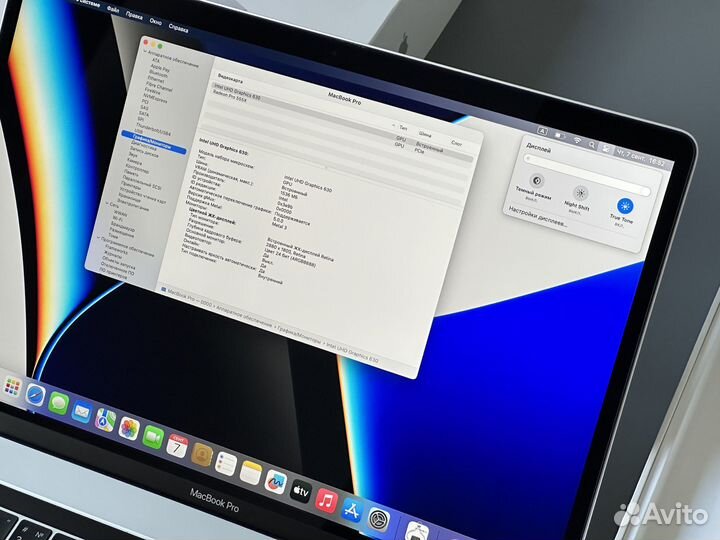Click the date and time in menu bar
This screenshot has height=540, width=720.
(x=641, y=158)
